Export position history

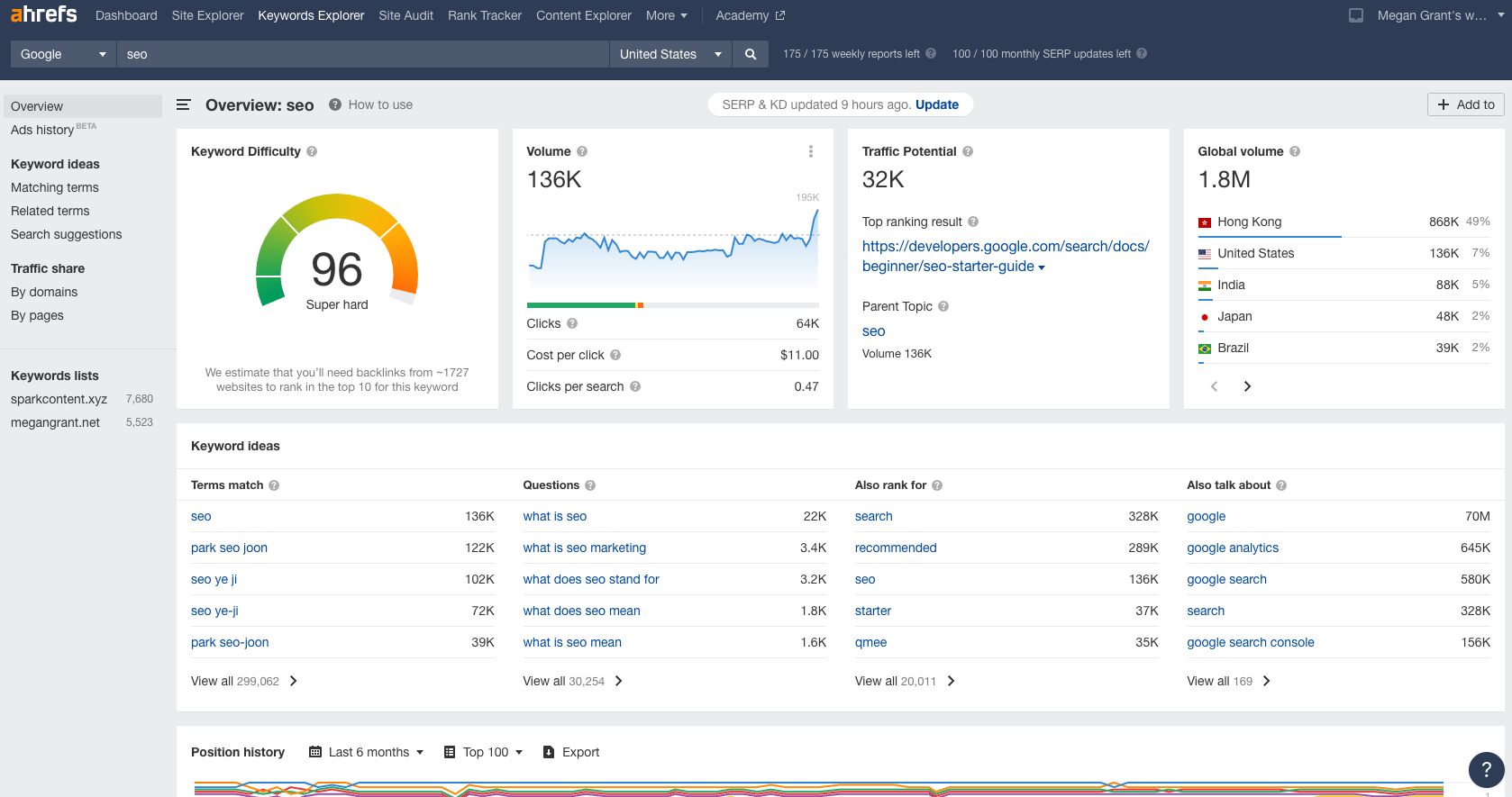tap(571, 752)
